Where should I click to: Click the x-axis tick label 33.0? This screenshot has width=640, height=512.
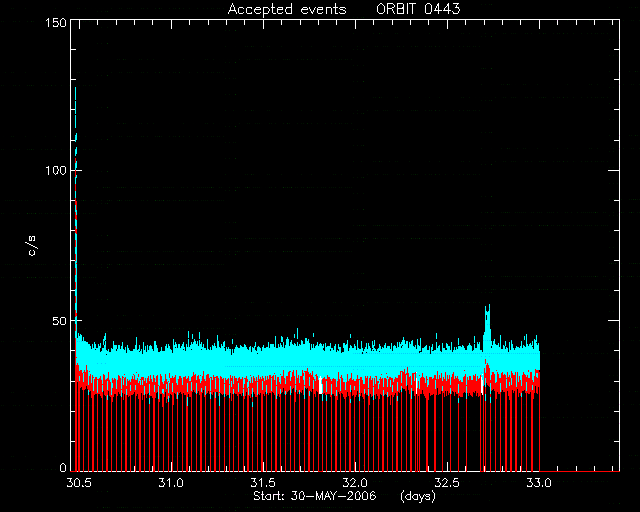539,483
